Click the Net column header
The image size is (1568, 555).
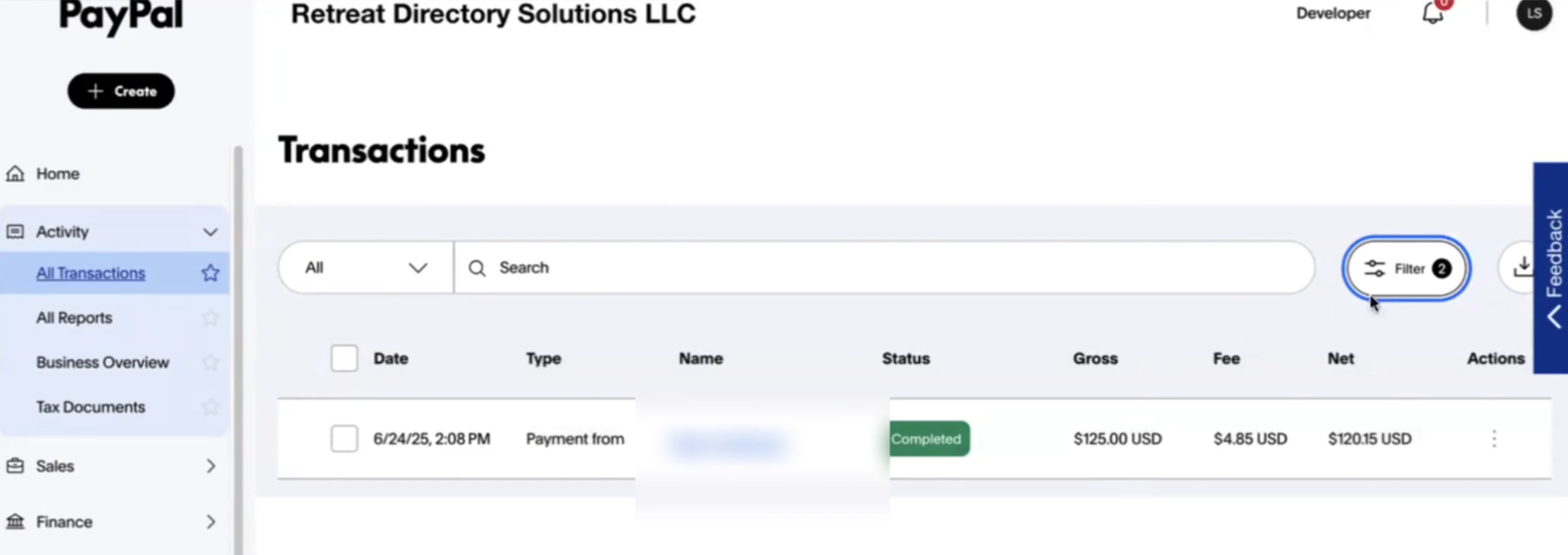1340,358
